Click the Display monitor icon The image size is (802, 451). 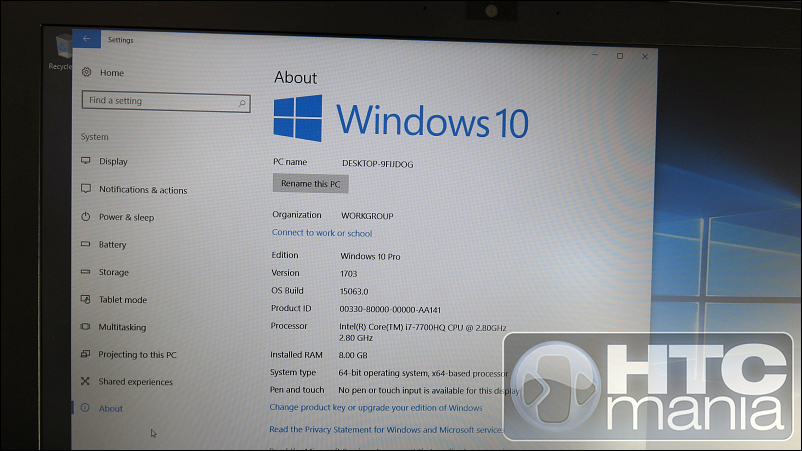[x=86, y=161]
